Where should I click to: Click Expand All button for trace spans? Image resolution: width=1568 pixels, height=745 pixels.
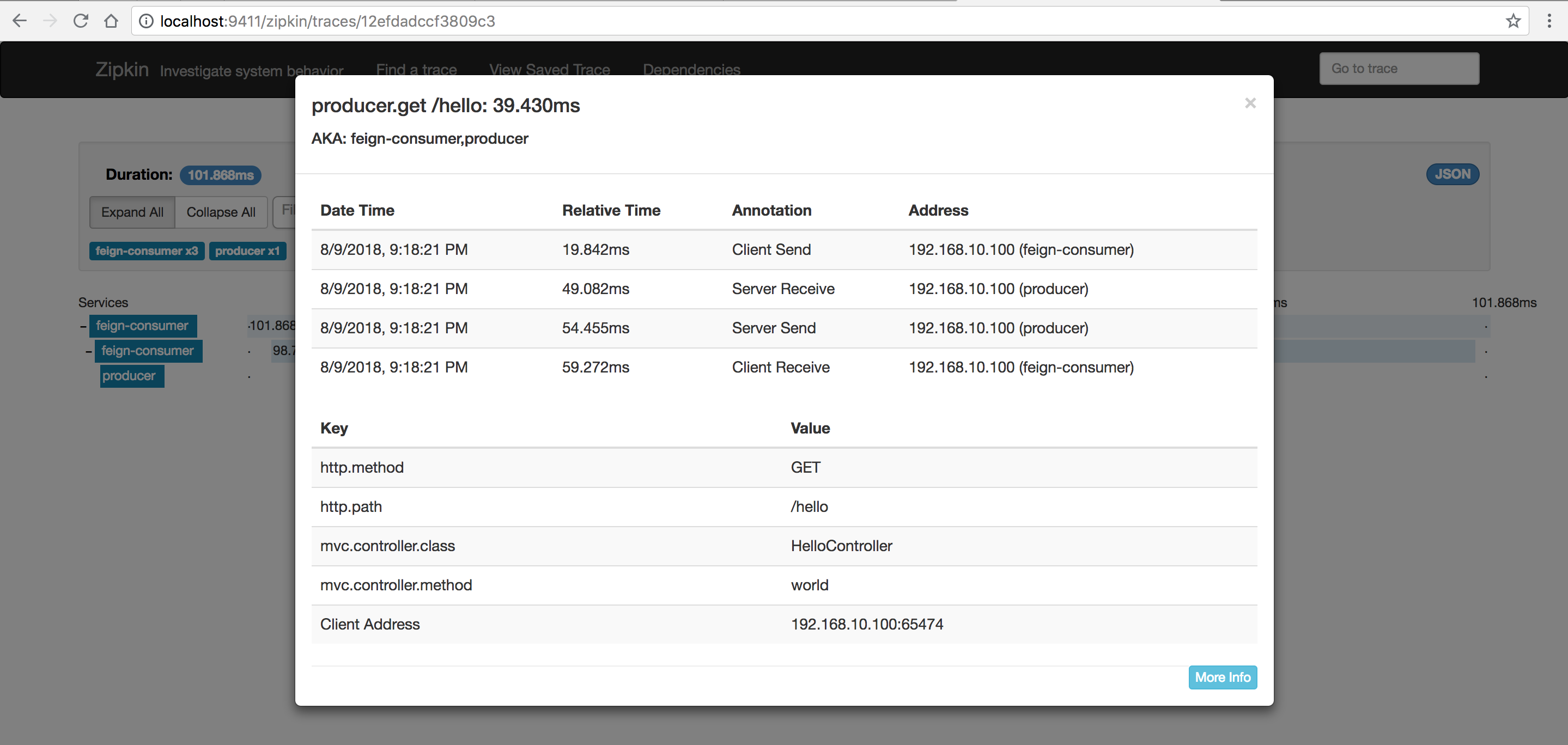coord(131,212)
